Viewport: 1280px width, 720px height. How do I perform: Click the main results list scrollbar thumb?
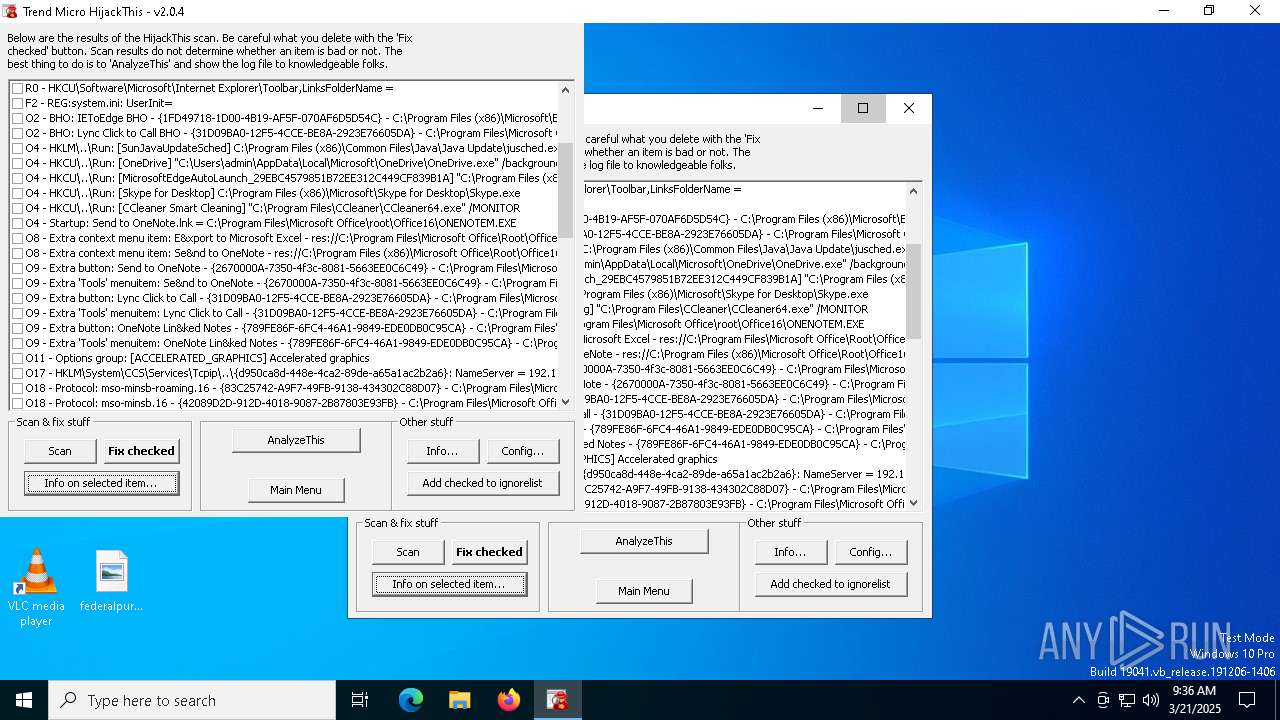[x=565, y=190]
